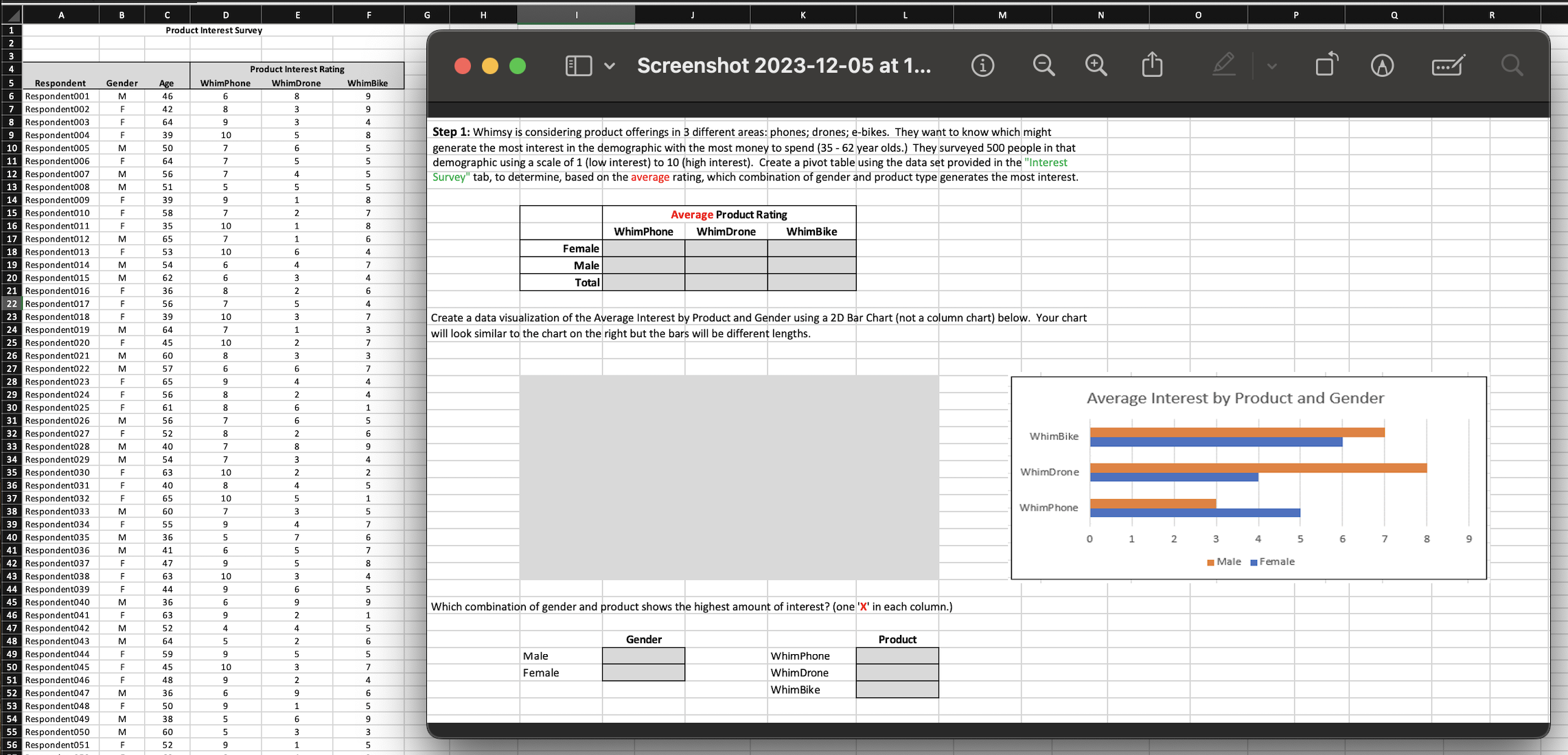
Task: Zoom out with the magnifier minus icon
Action: pos(1044,65)
